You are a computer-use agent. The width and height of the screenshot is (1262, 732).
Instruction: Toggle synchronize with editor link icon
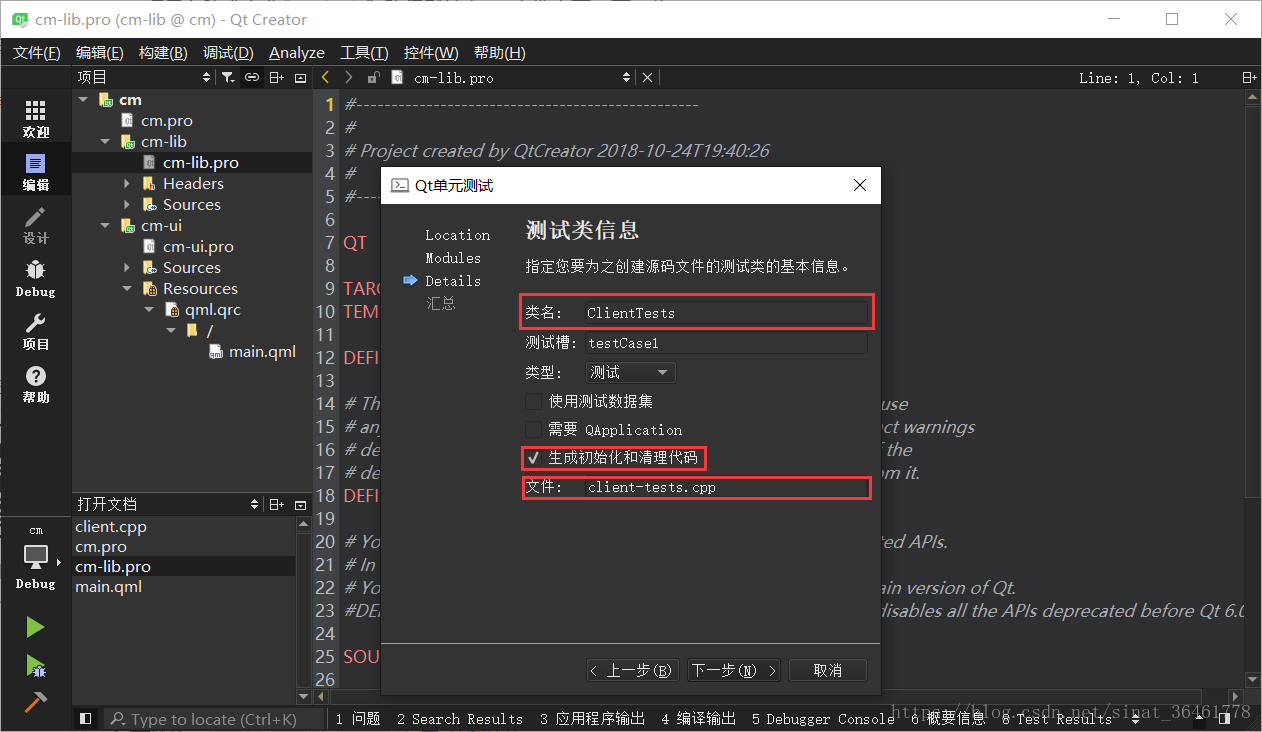252,77
